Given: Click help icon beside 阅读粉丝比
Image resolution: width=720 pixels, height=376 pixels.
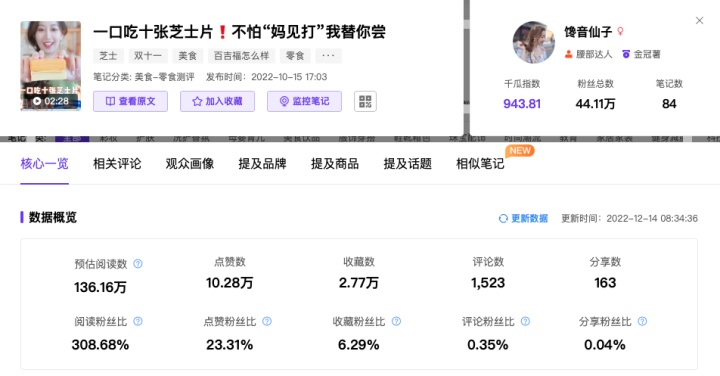Looking at the screenshot, I should point(138,321).
